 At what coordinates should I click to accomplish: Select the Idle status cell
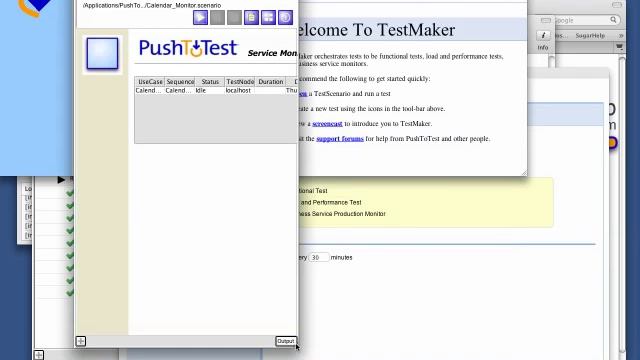click(x=209, y=91)
